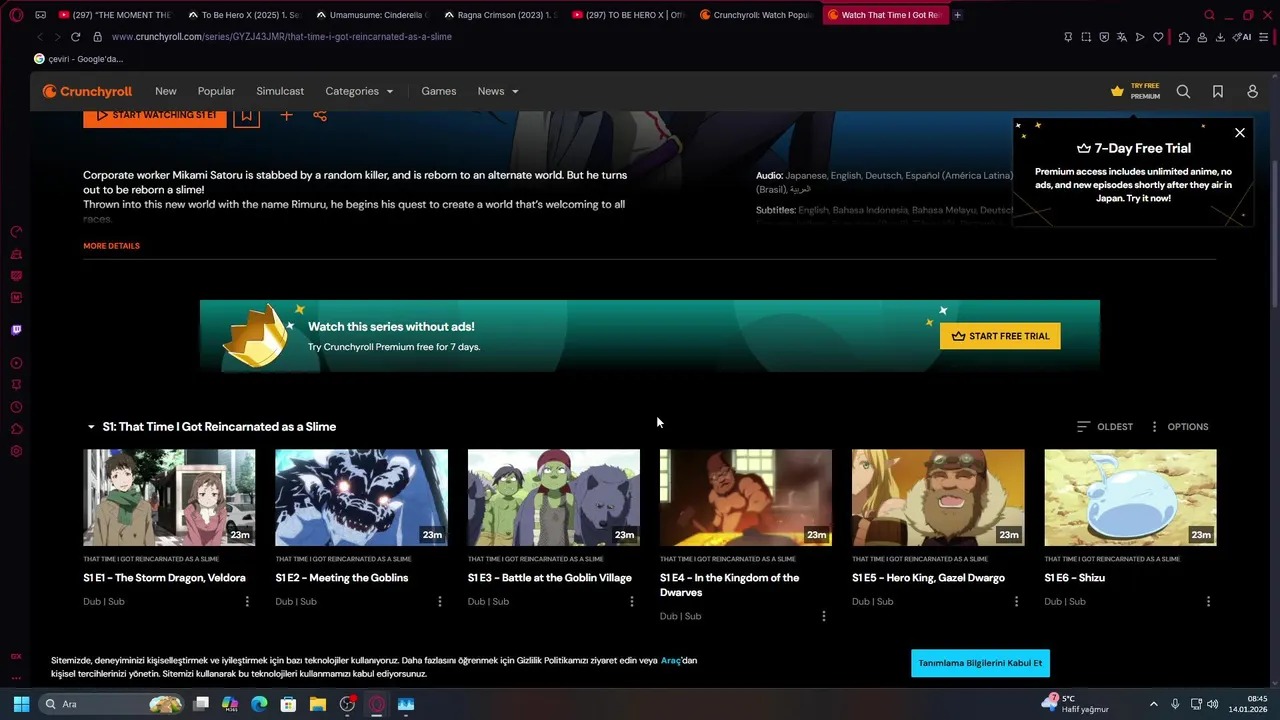Reload the current page
Viewport: 1280px width, 720px height.
click(75, 37)
